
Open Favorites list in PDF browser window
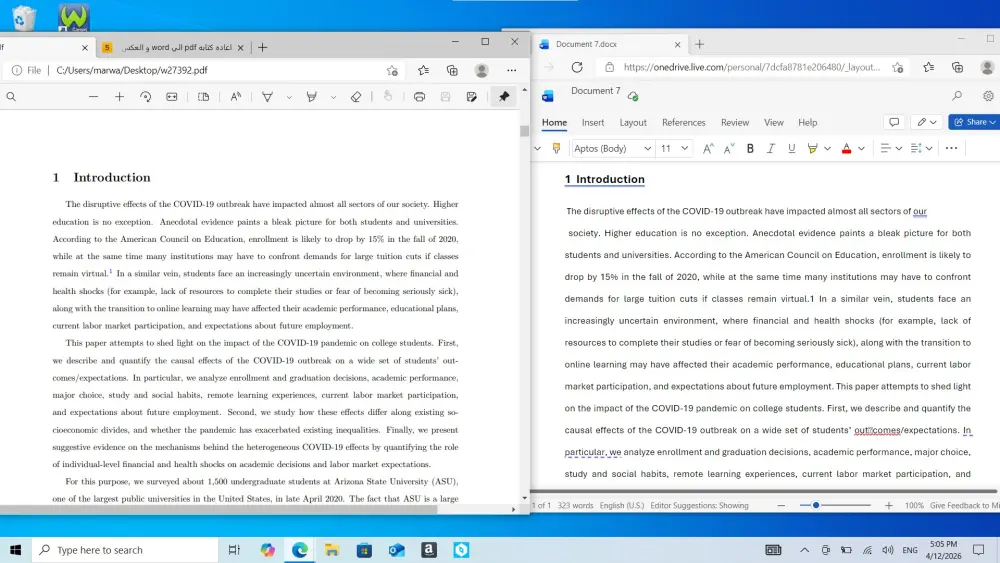pos(423,71)
